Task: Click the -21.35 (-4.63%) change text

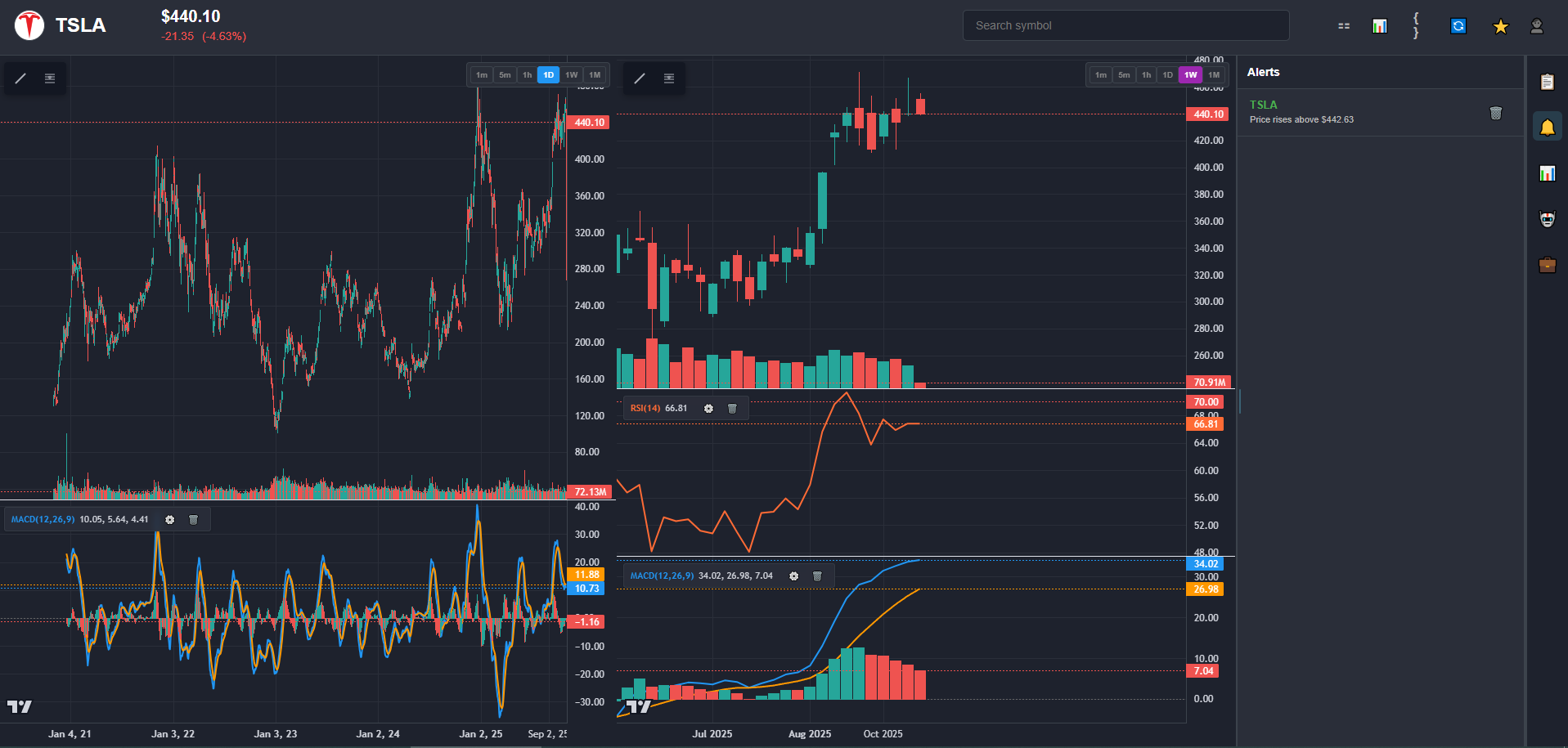Action: (x=204, y=37)
